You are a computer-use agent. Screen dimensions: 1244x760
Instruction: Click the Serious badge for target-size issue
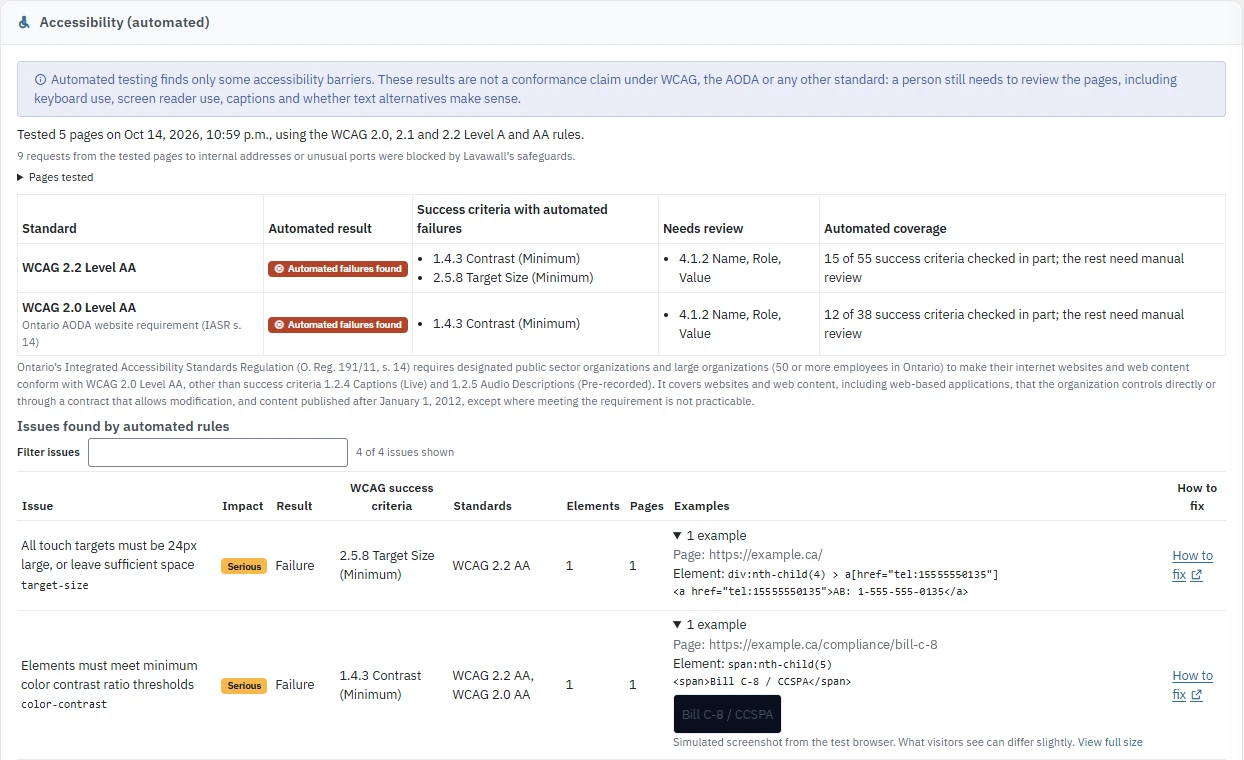[x=244, y=566]
